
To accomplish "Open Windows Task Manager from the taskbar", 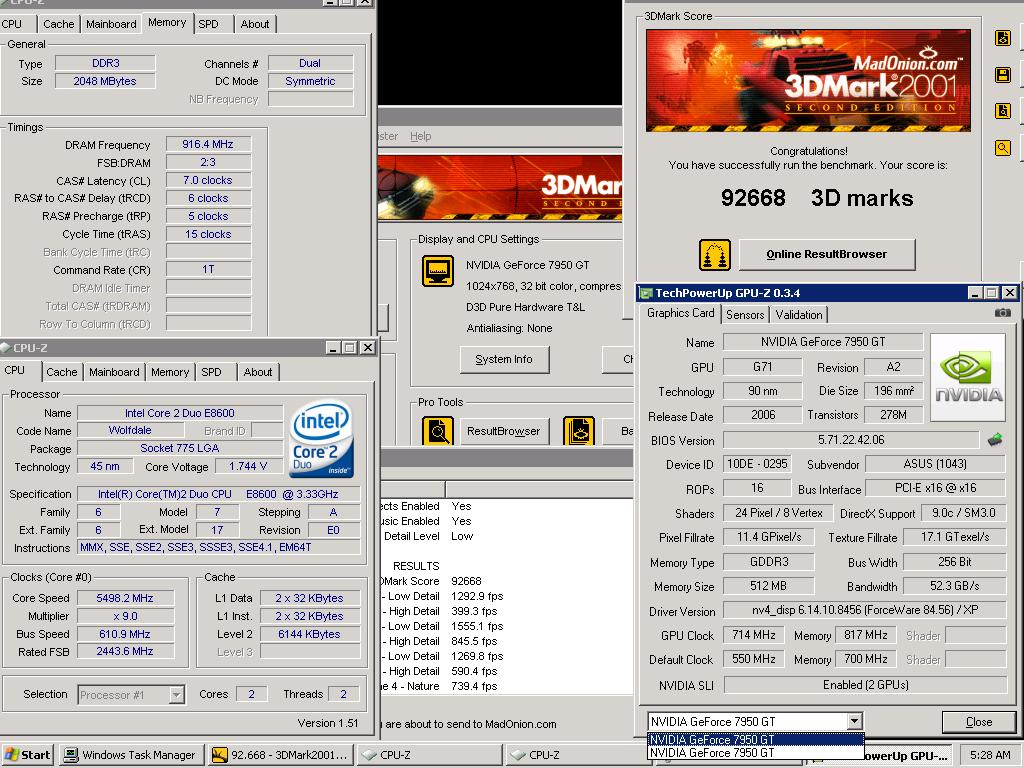I will point(131,755).
